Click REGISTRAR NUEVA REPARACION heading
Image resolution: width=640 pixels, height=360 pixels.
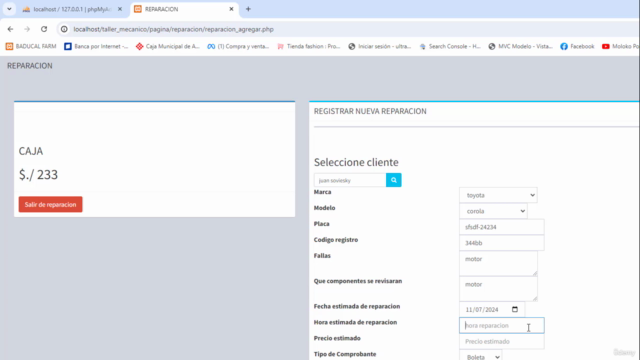click(x=370, y=111)
